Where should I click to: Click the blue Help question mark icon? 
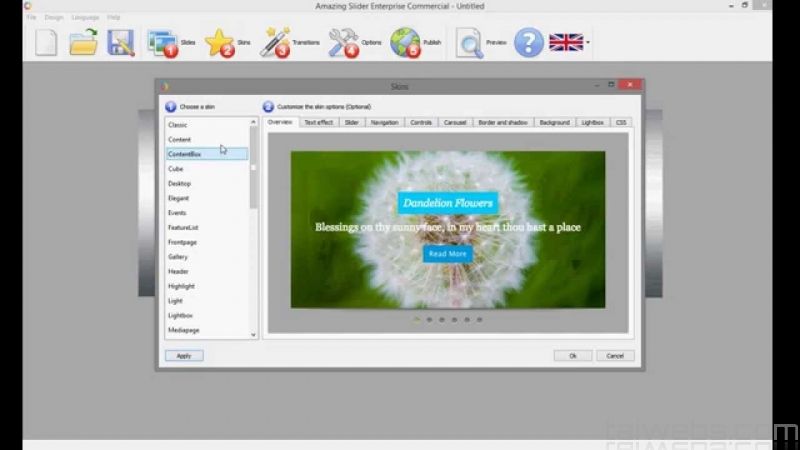(x=528, y=42)
